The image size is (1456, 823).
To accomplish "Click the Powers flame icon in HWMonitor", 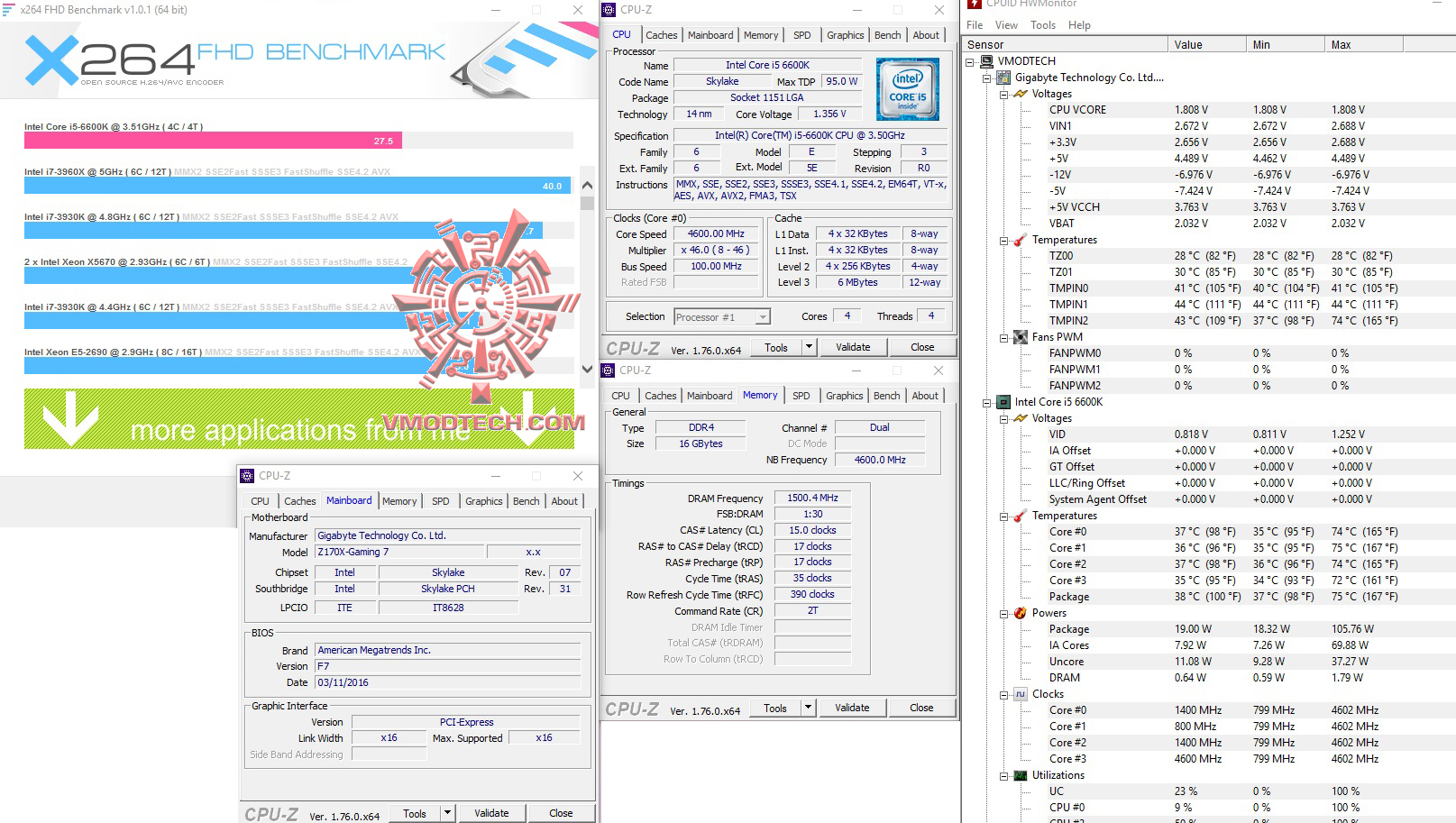I will tap(1021, 613).
